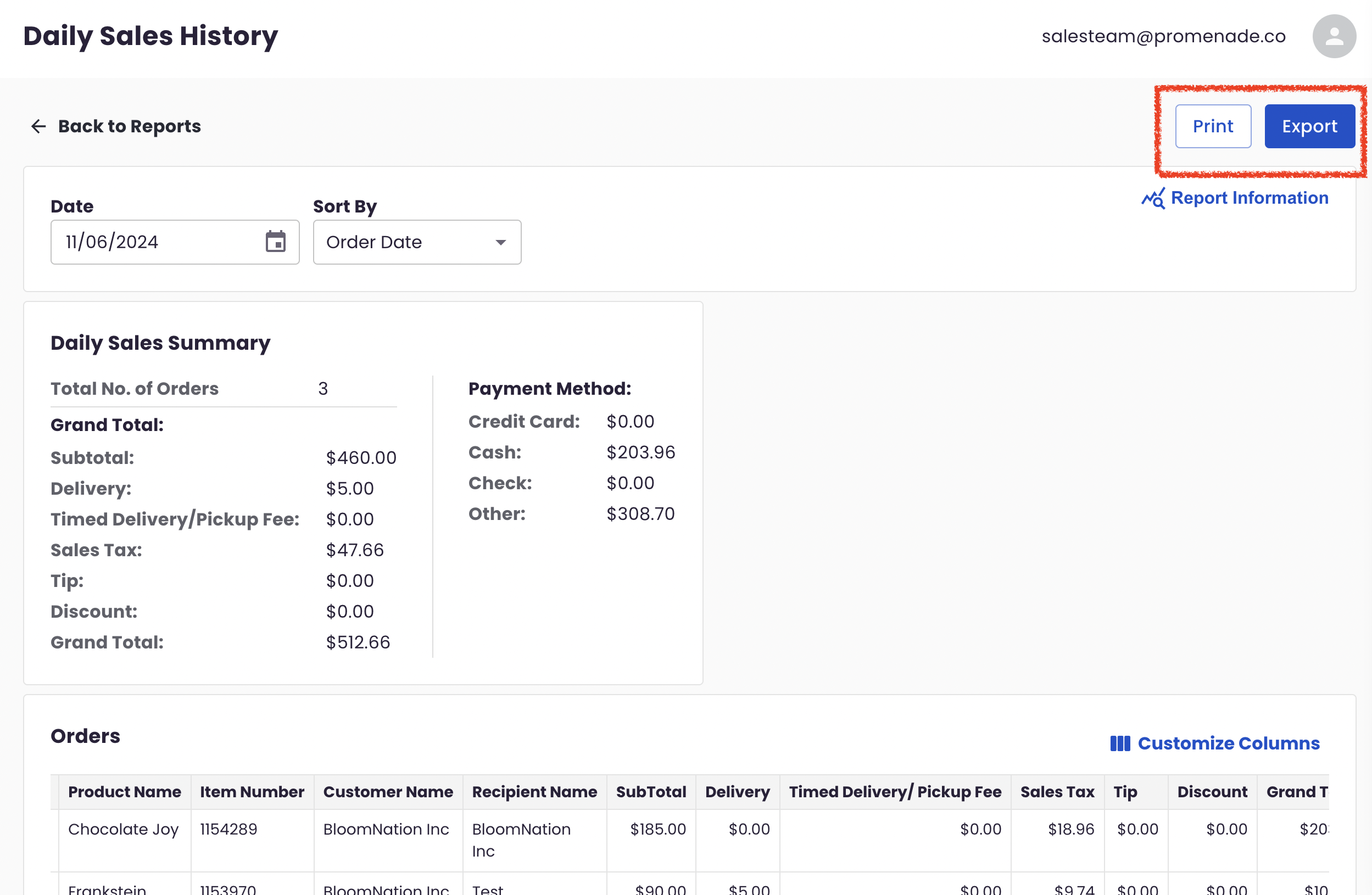Click the date input field 11/06/2024
This screenshot has height=895, width=1372.
click(175, 242)
